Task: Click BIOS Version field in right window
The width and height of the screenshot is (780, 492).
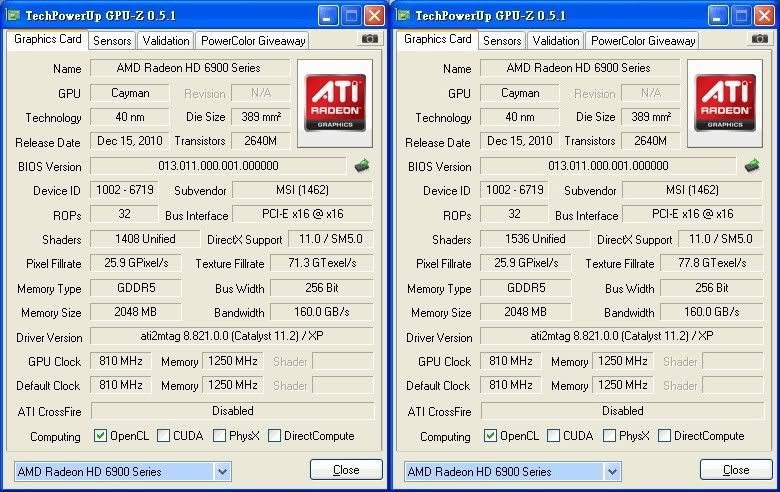Action: 608,166
